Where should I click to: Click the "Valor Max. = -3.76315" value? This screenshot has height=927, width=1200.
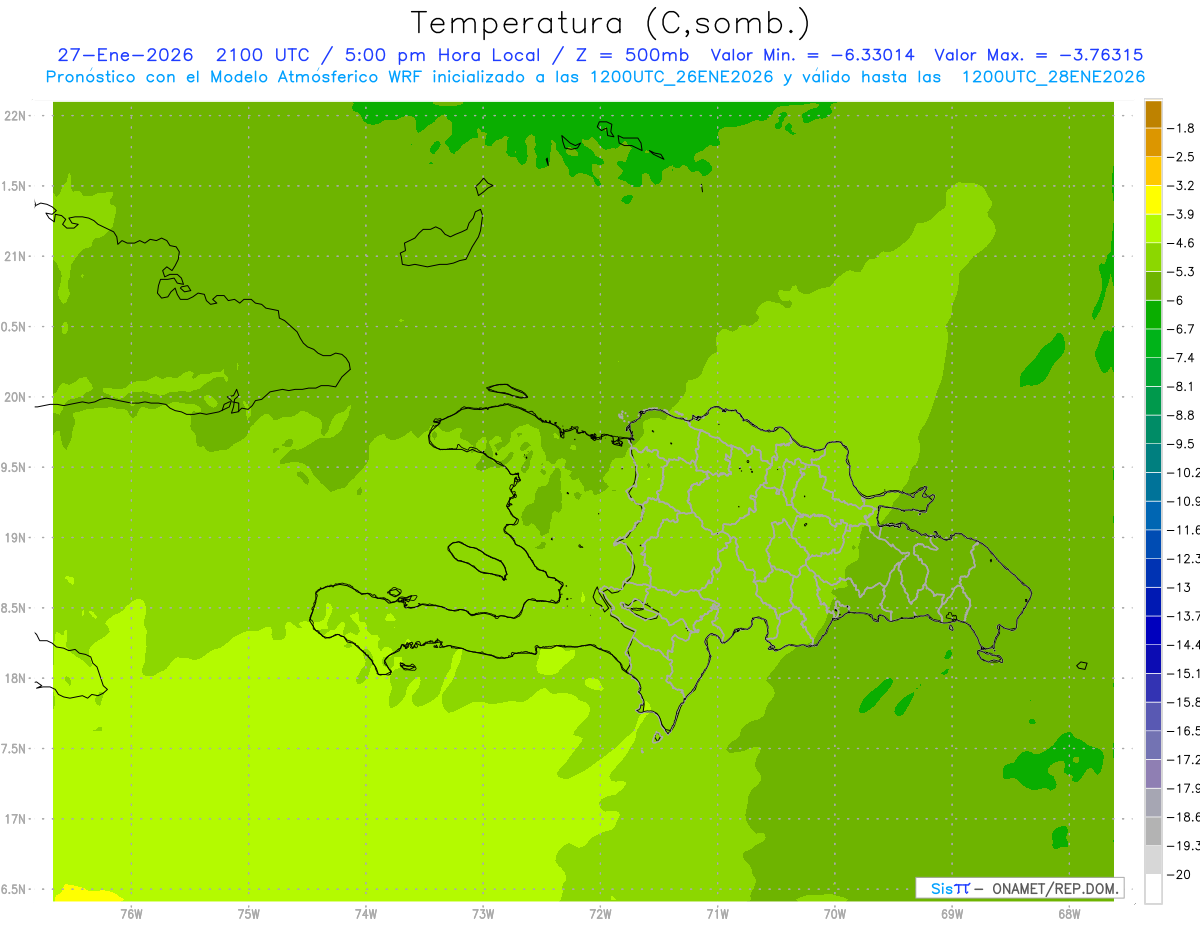(1038, 56)
